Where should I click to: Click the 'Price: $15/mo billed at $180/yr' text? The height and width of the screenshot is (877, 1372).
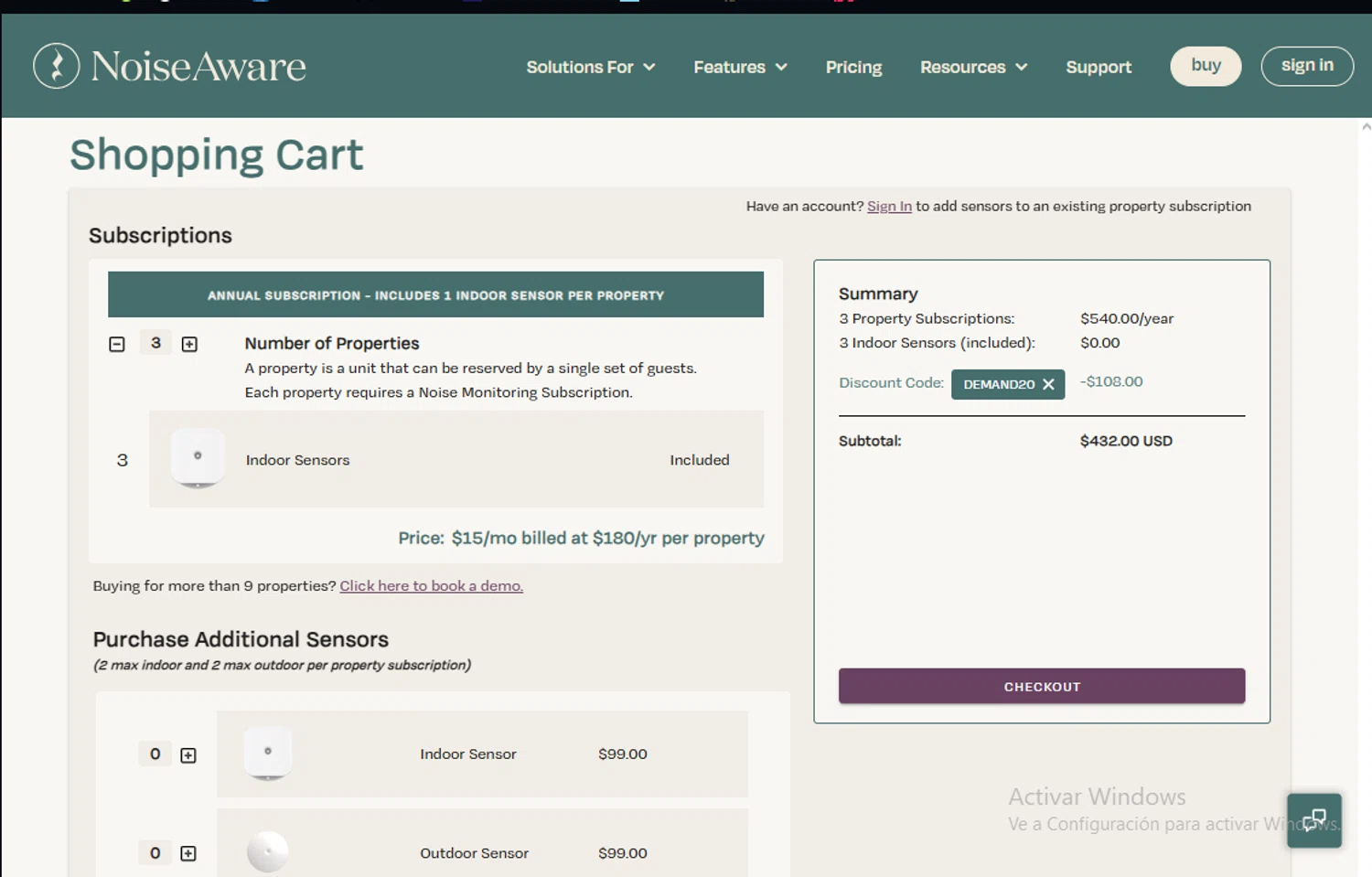(581, 539)
